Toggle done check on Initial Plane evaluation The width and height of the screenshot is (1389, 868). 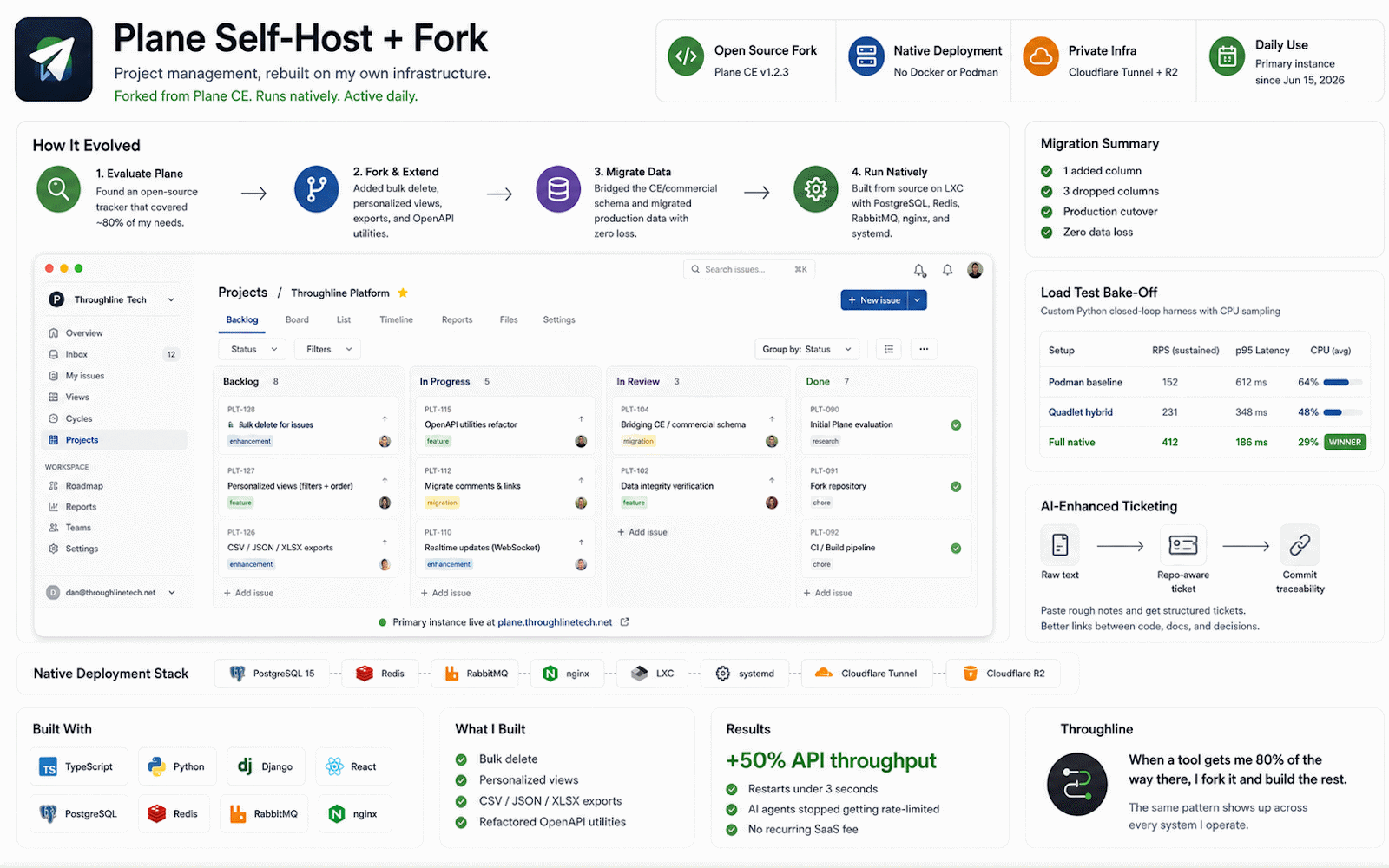click(956, 425)
